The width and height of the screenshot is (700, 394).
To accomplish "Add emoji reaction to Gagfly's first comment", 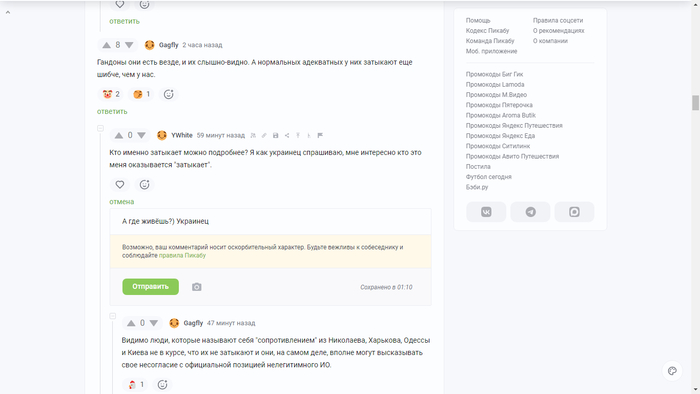I will coord(168,94).
